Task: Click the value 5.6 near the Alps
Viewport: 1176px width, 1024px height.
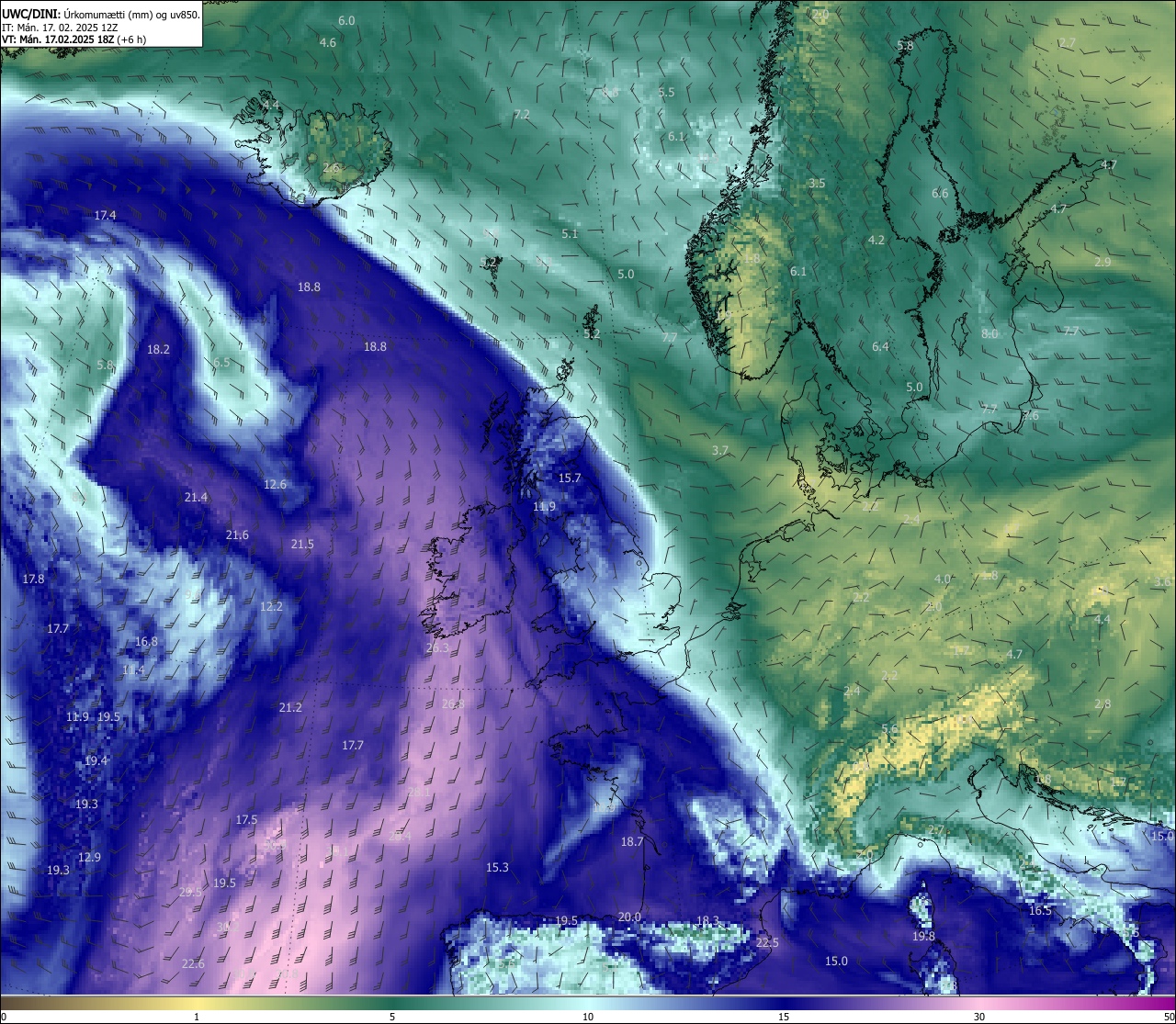Action: point(889,730)
